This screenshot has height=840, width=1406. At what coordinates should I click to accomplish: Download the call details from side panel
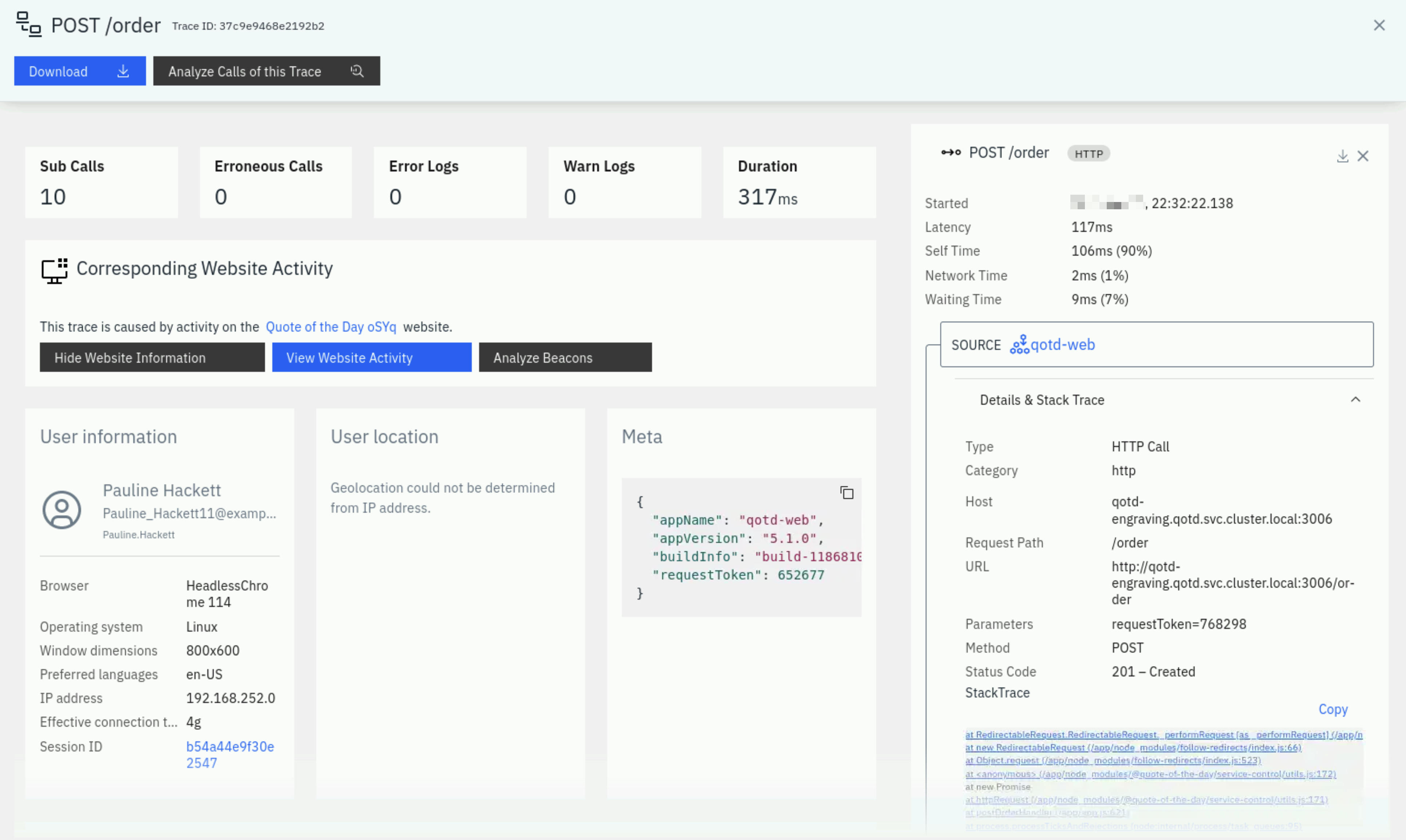(x=1343, y=156)
